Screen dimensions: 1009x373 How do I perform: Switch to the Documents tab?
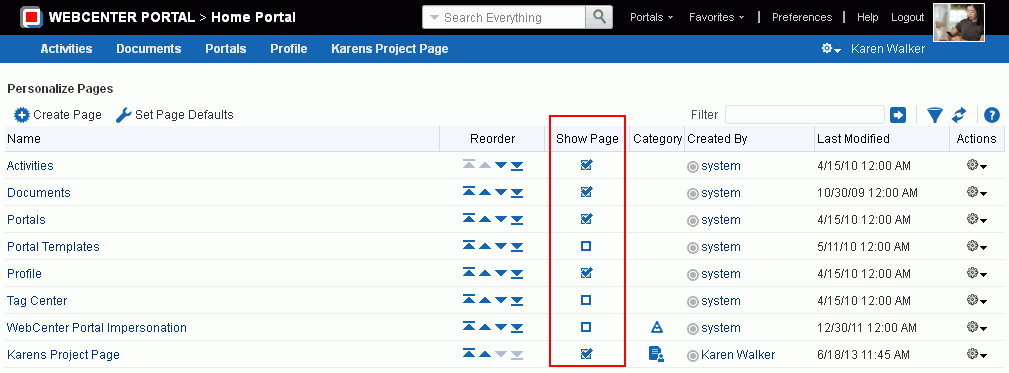tap(149, 49)
